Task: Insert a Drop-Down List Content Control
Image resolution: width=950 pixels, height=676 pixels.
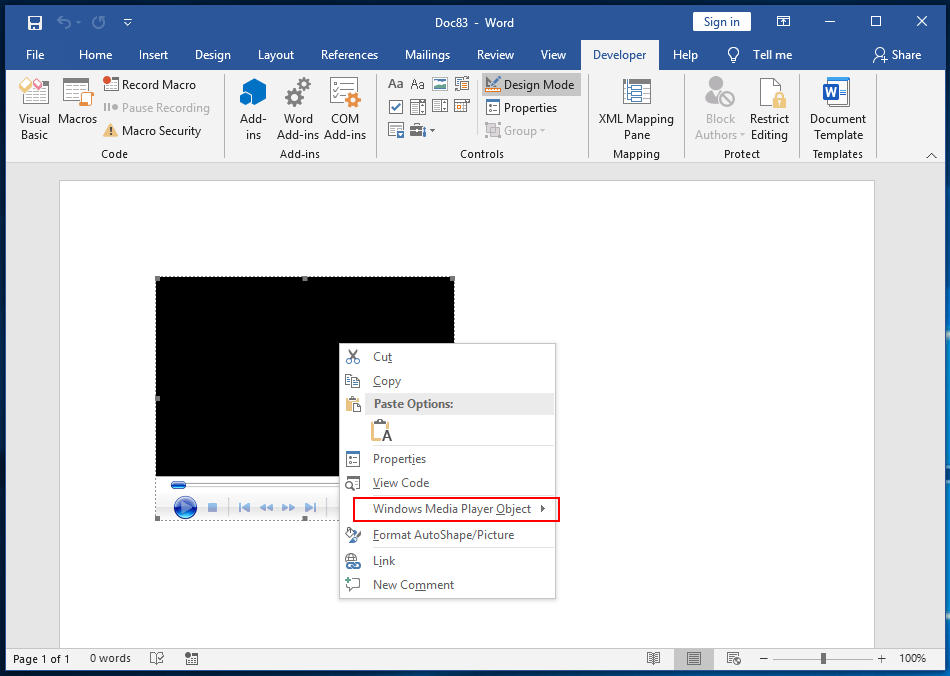Action: 438,106
